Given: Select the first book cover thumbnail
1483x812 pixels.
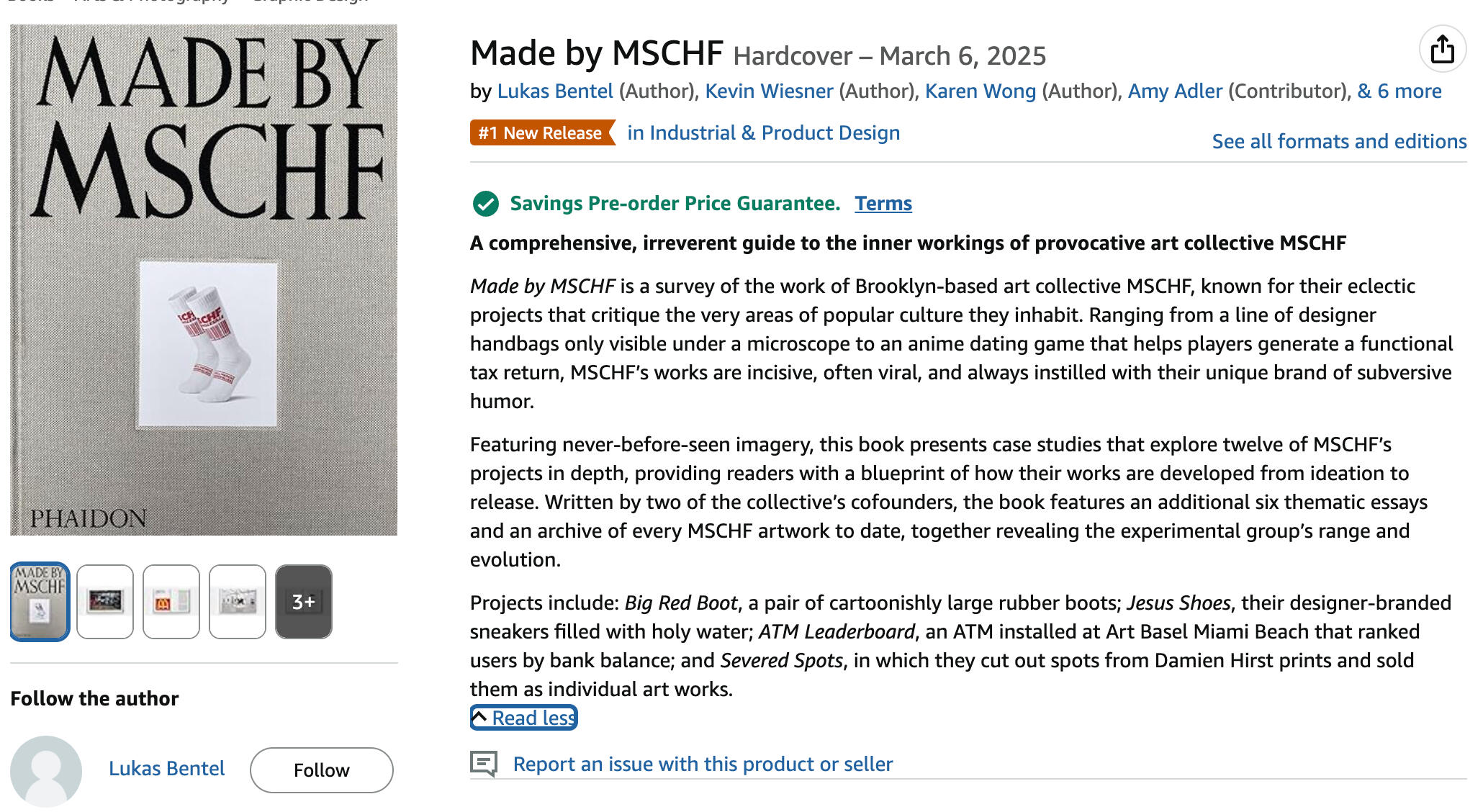Looking at the screenshot, I should click(x=40, y=602).
